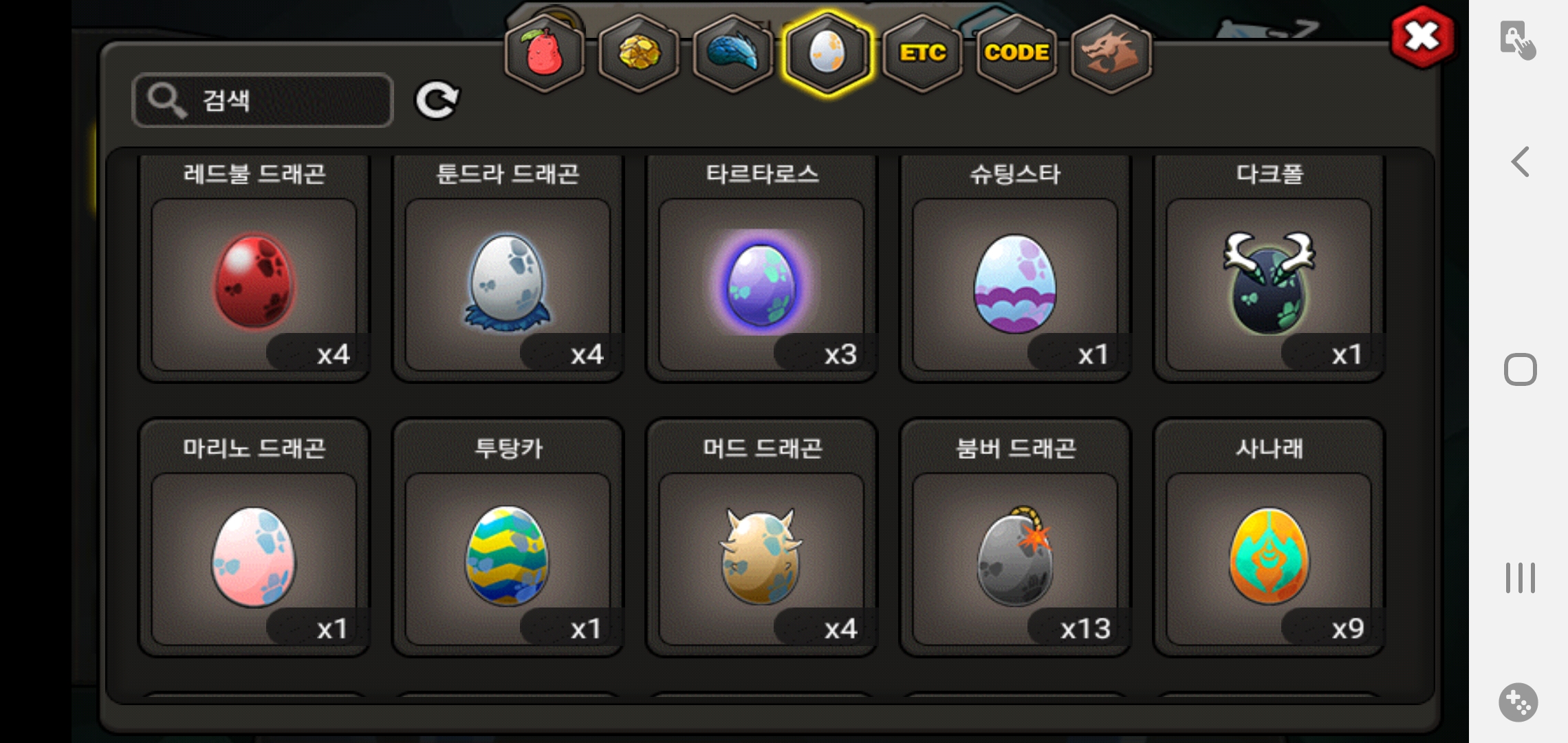Click the 검색 search field
The image size is (1568, 743).
[263, 100]
